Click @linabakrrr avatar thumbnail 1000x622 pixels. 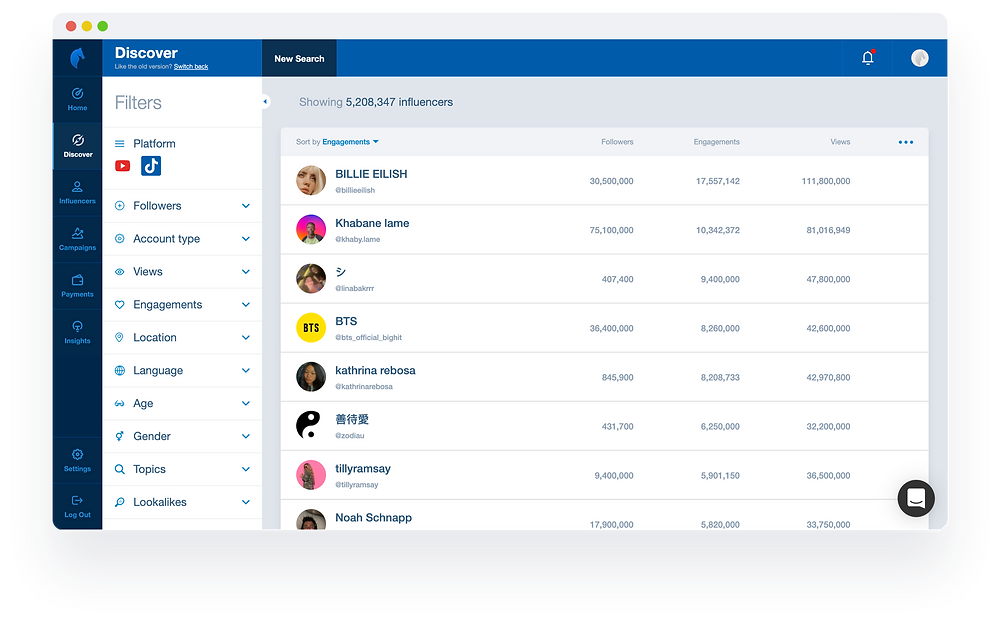311,279
